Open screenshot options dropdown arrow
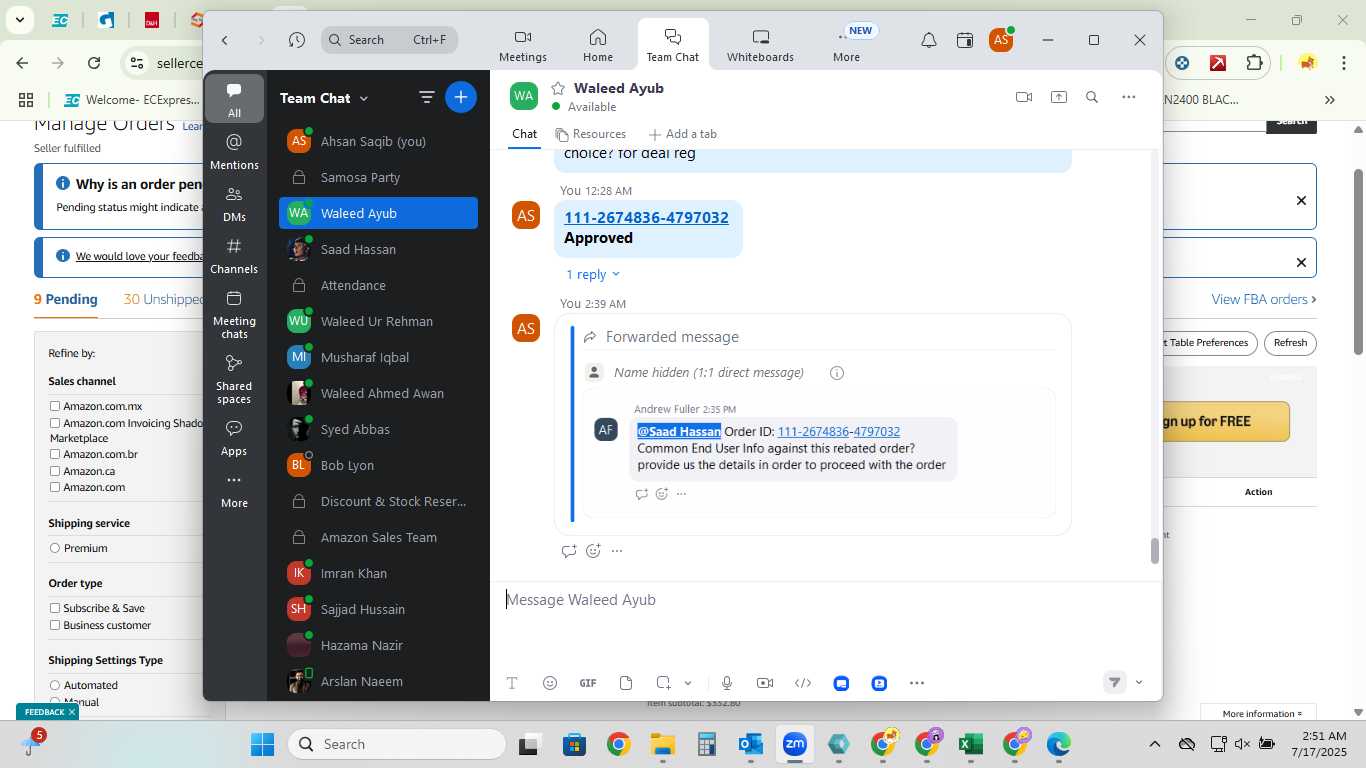Screen dimensions: 1366x768 point(688,683)
